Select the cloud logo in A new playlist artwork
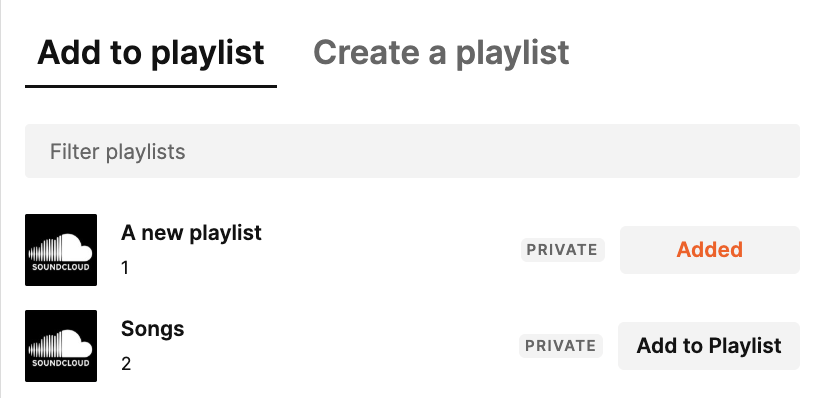This screenshot has width=818, height=398. pyautogui.click(x=61, y=247)
